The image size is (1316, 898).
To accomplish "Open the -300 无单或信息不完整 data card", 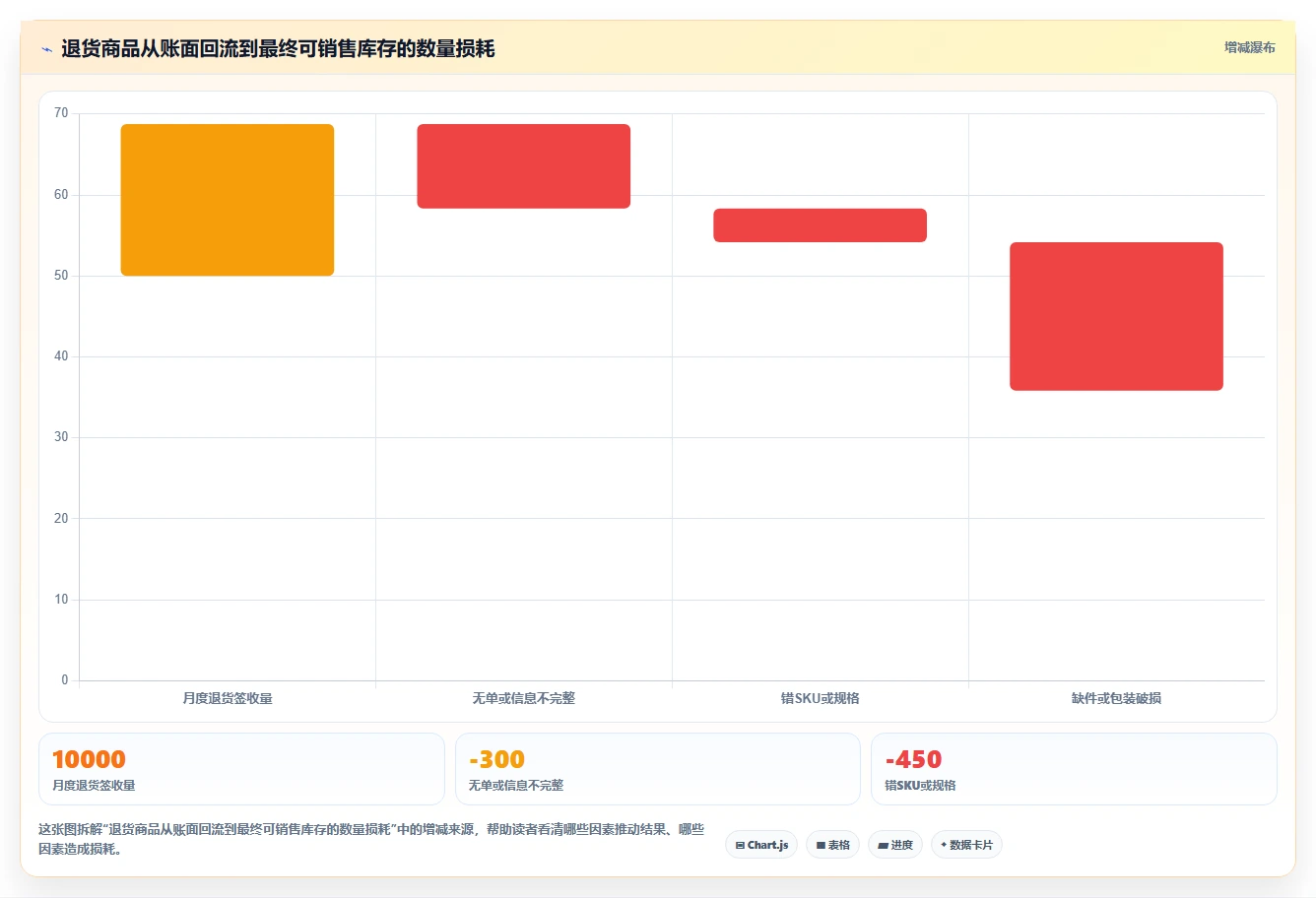I will pos(658,769).
